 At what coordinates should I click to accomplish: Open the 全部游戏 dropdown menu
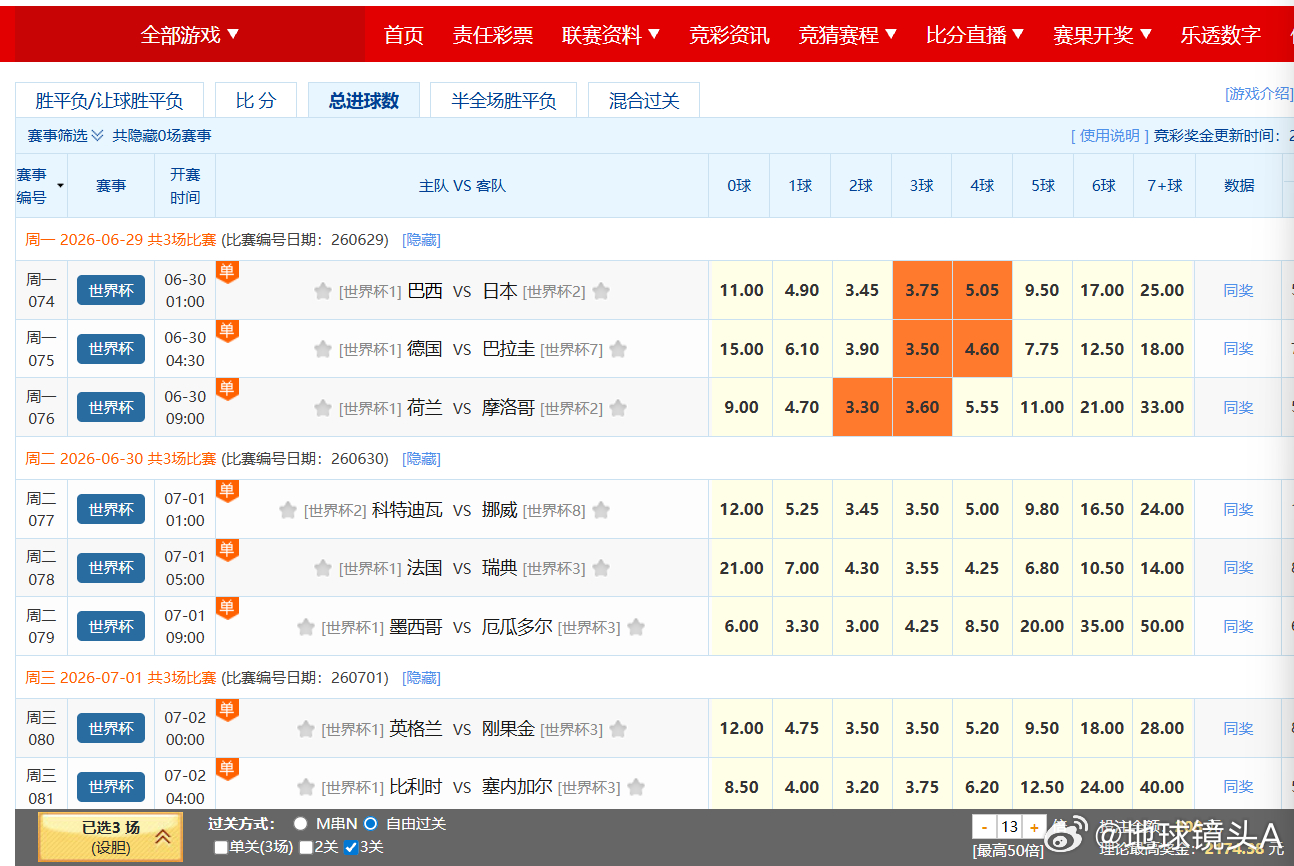point(190,35)
